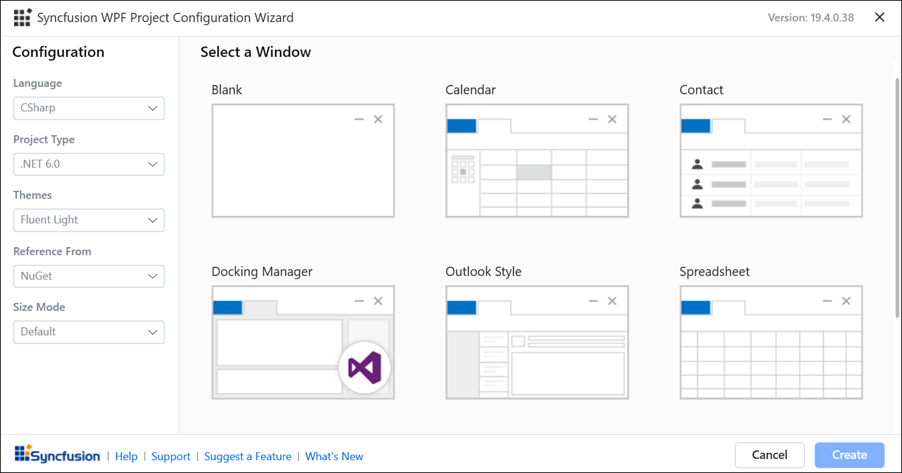Select the Spreadsheet window template
The height and width of the screenshot is (473, 902).
click(771, 342)
